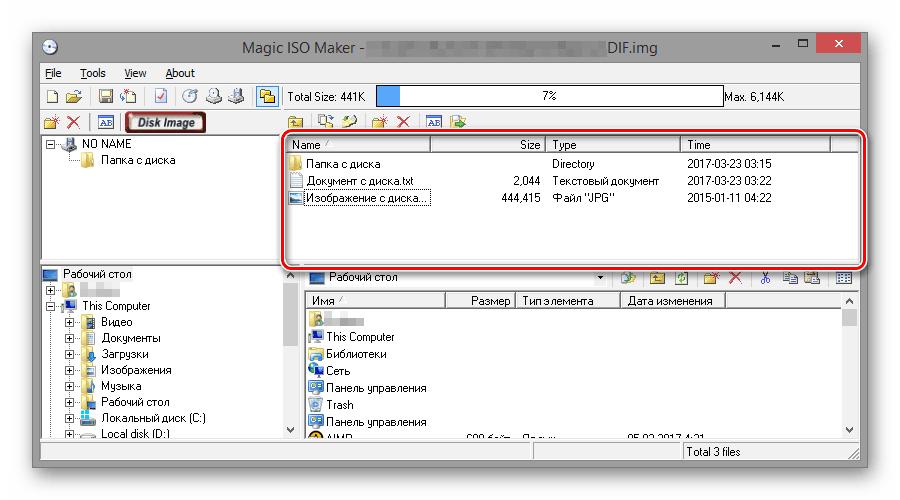Click the Disk Image button
Image resolution: width=900 pixels, height=500 pixels.
click(165, 122)
